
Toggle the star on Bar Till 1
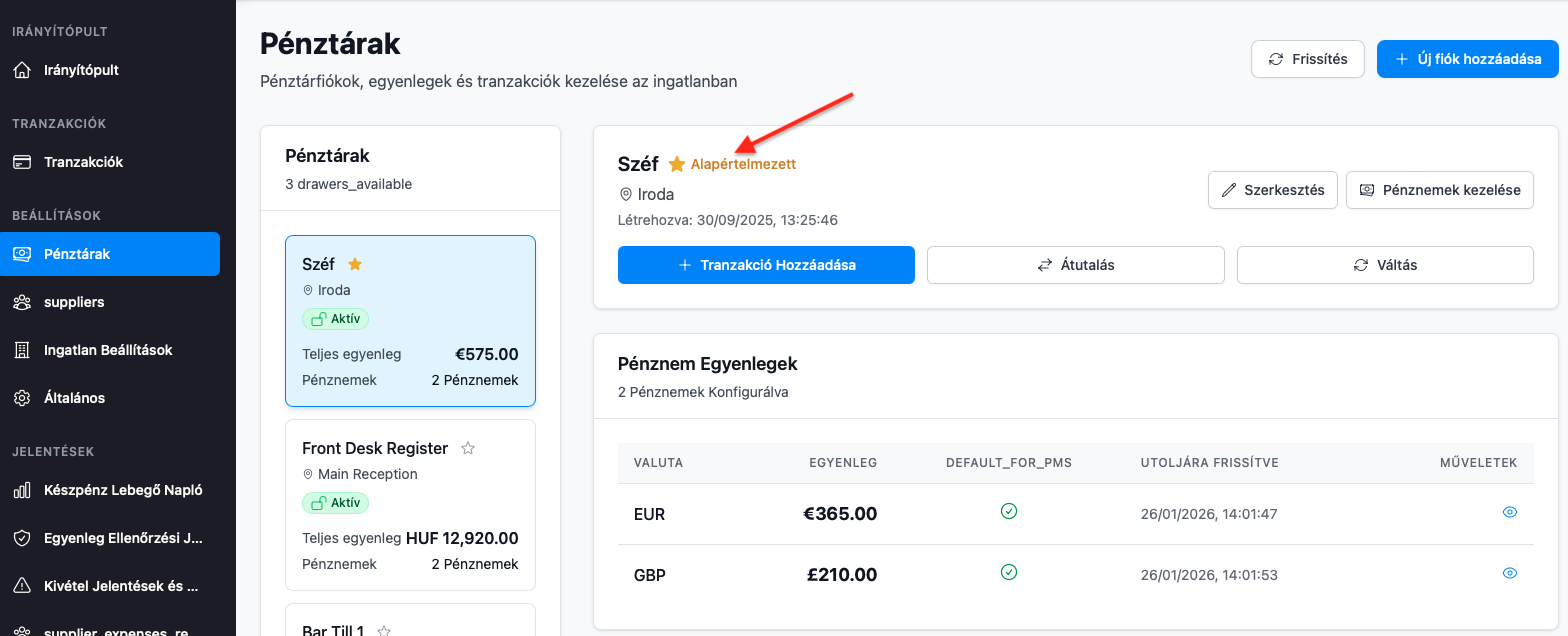click(x=383, y=631)
